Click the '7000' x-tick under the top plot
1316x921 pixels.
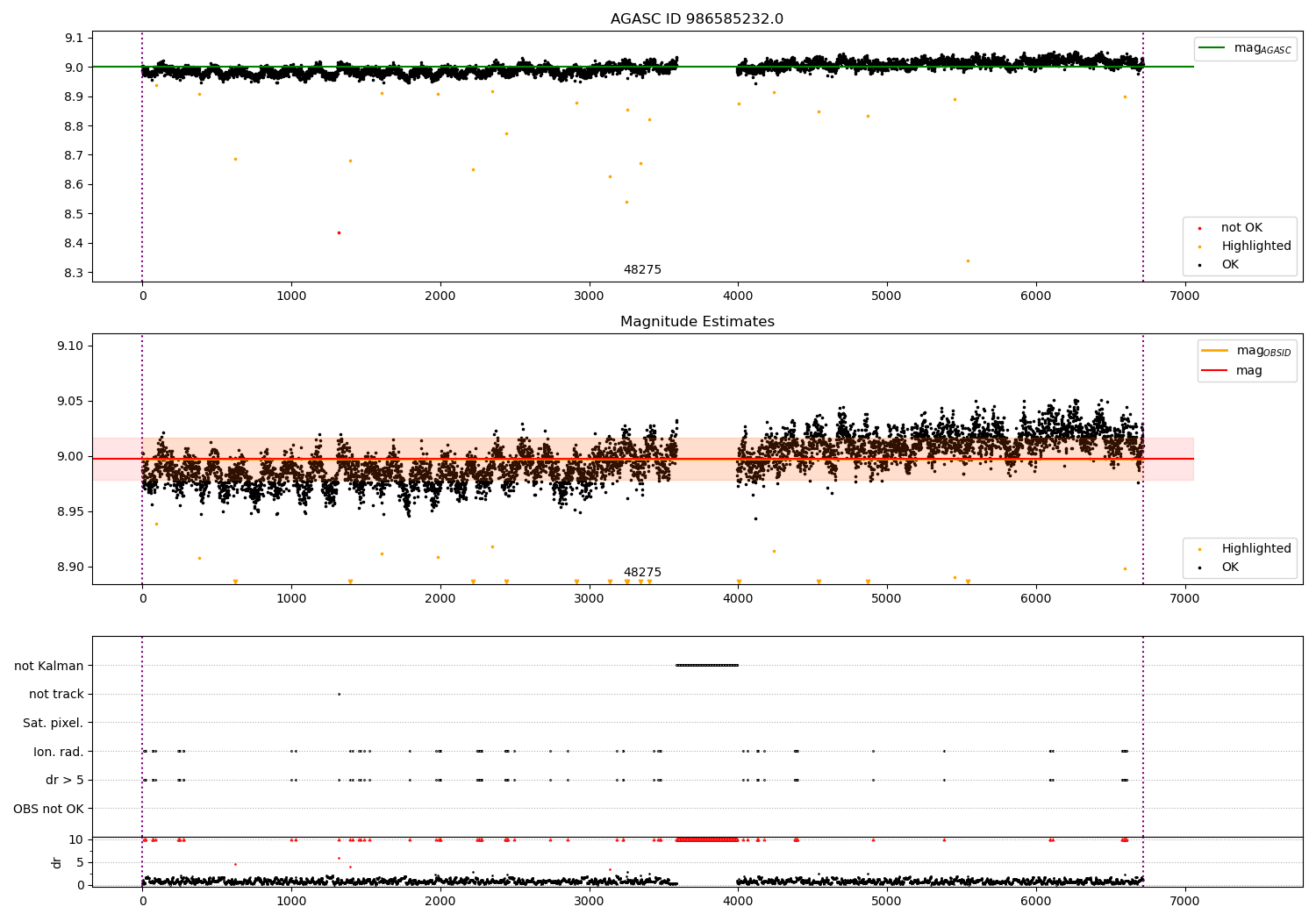(x=1184, y=296)
